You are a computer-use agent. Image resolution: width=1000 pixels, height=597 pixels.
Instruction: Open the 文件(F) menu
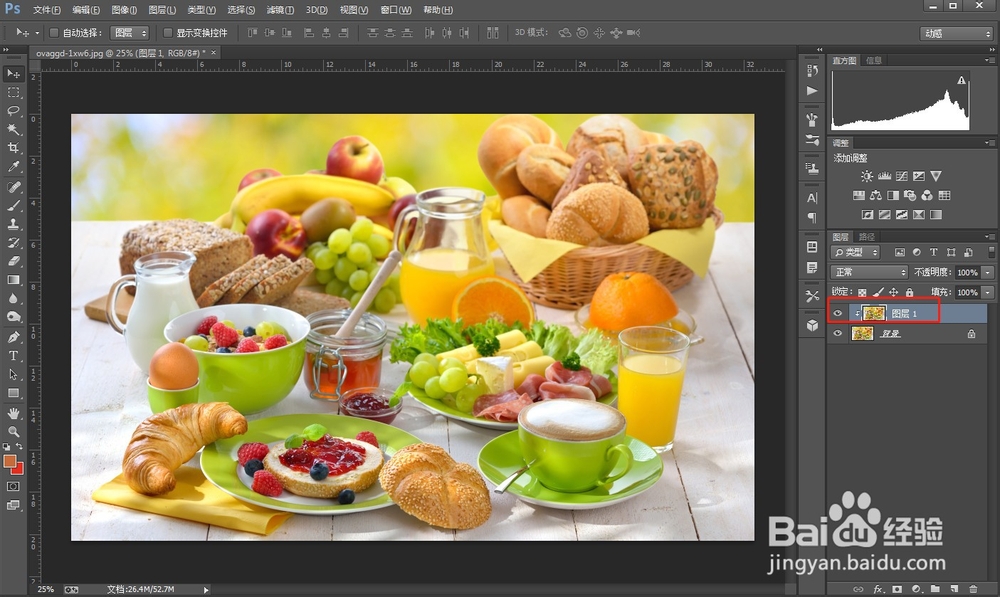[x=47, y=10]
